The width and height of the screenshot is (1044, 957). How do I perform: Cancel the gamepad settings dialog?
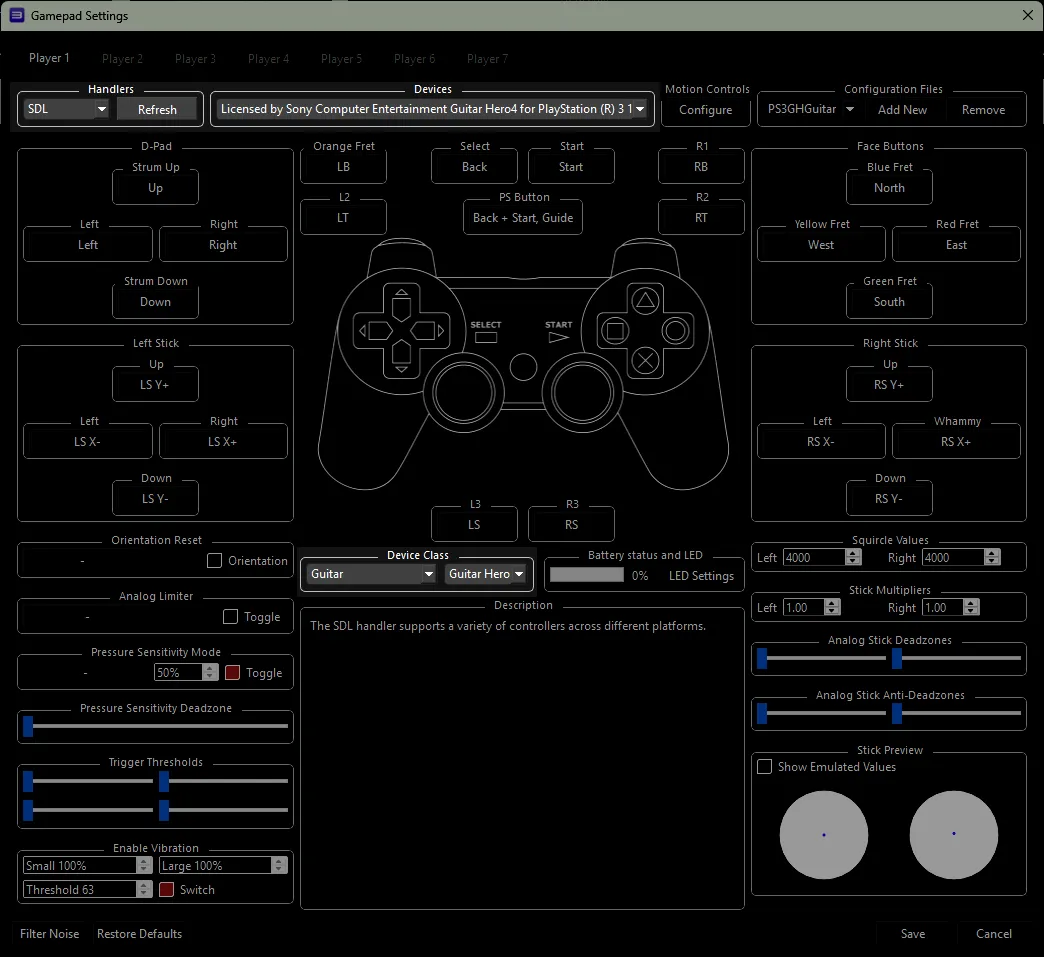(993, 934)
